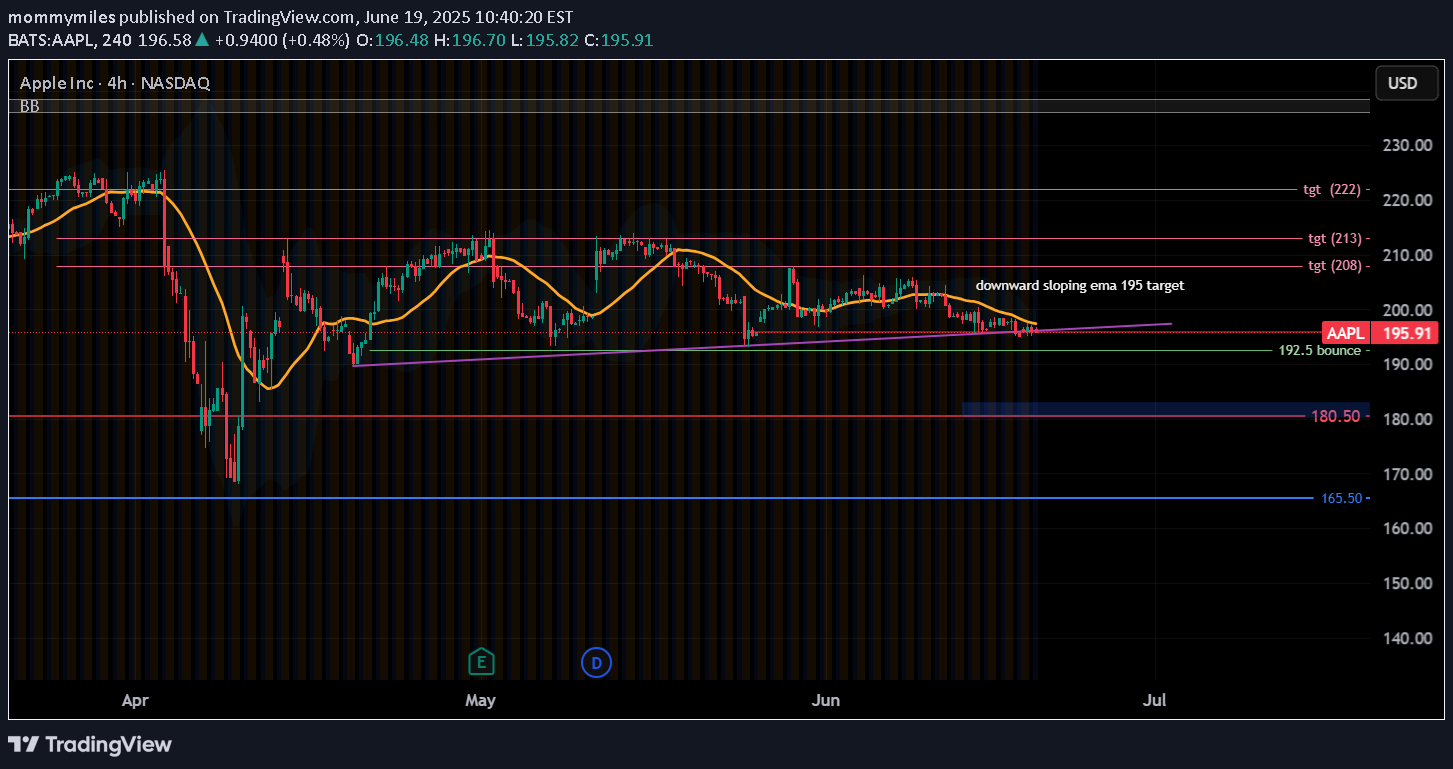
Task: Click the May date axis label
Action: pos(481,700)
